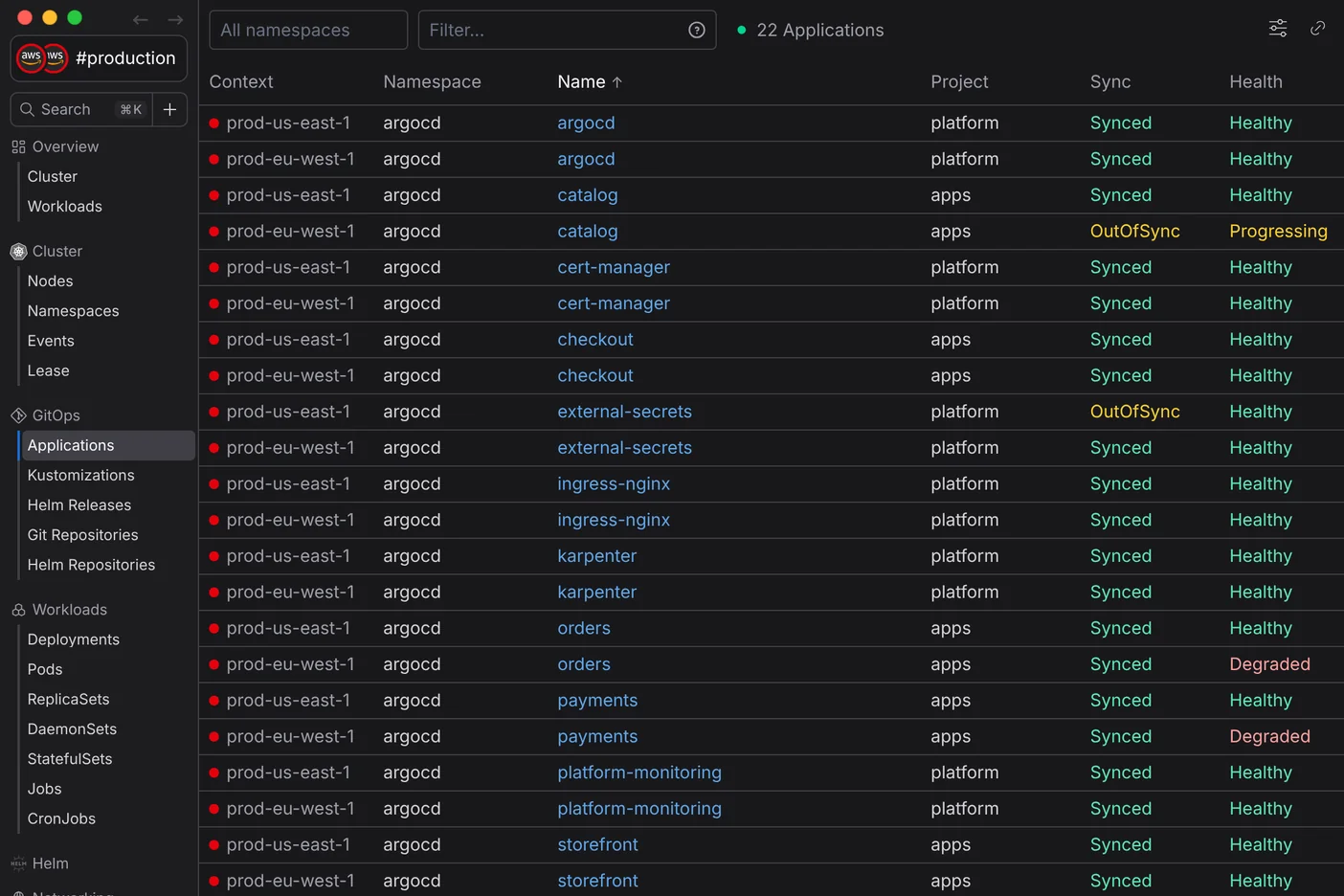Click the '22 Applications' count label
1344x896 pixels.
click(820, 30)
